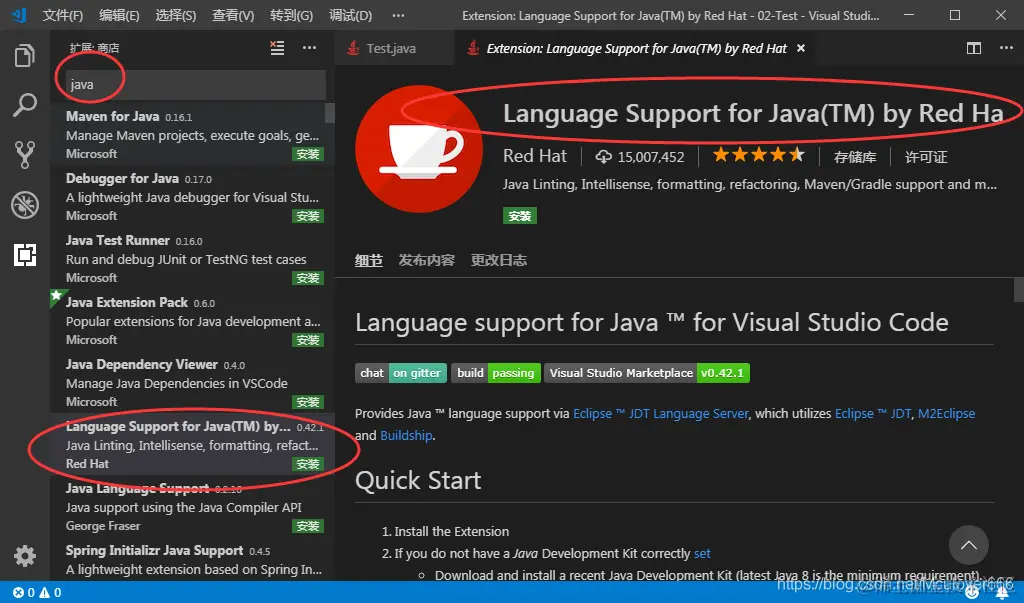
Task: Click the scroll-to-top arrow button
Action: tap(968, 545)
